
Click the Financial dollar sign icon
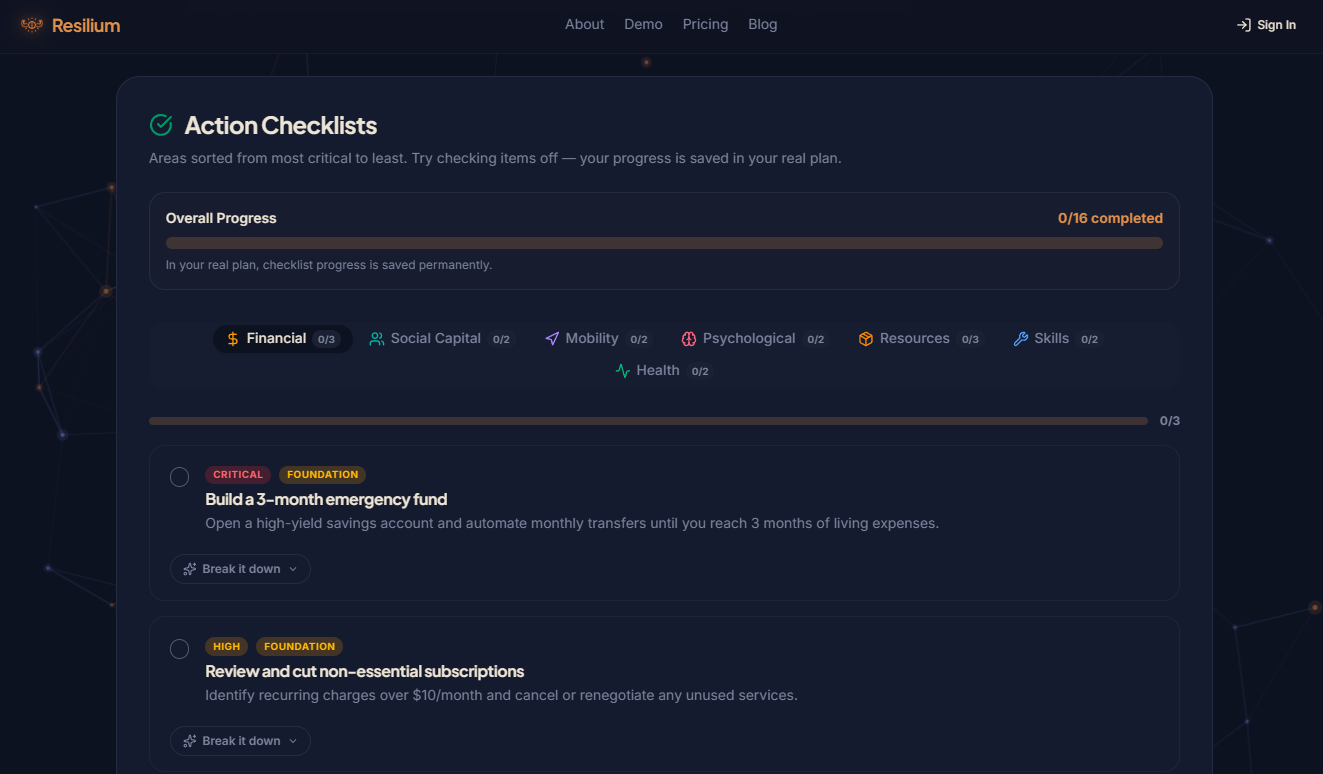point(233,339)
